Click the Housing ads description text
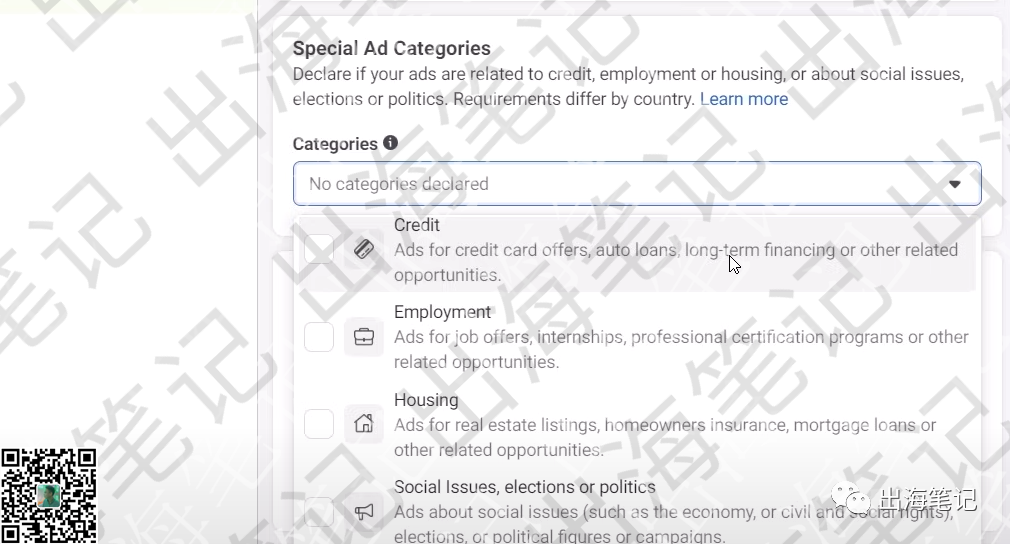 tap(665, 437)
